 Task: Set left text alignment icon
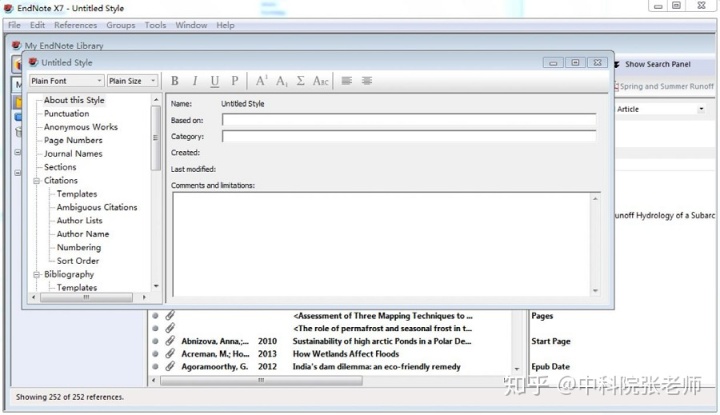click(x=347, y=81)
